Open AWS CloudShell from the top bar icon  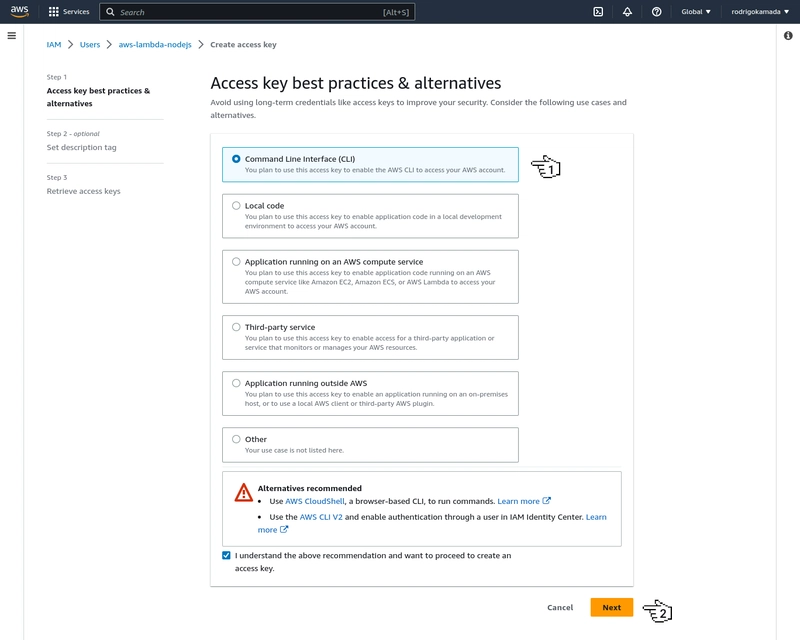[598, 11]
